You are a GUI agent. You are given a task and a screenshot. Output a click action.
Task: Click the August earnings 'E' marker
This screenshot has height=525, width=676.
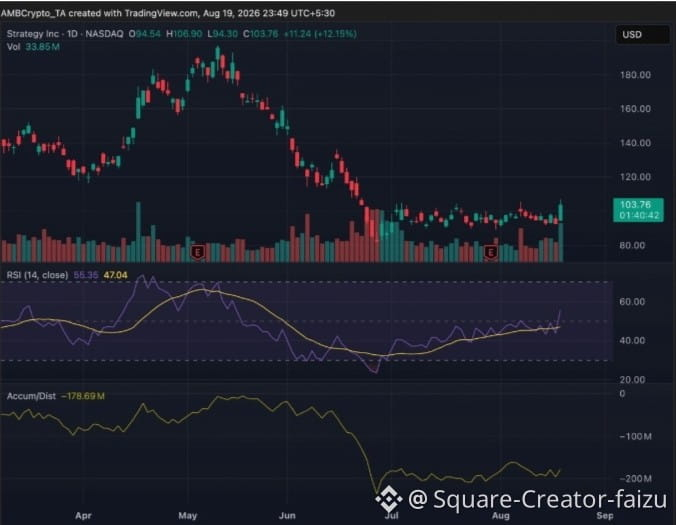coord(490,252)
